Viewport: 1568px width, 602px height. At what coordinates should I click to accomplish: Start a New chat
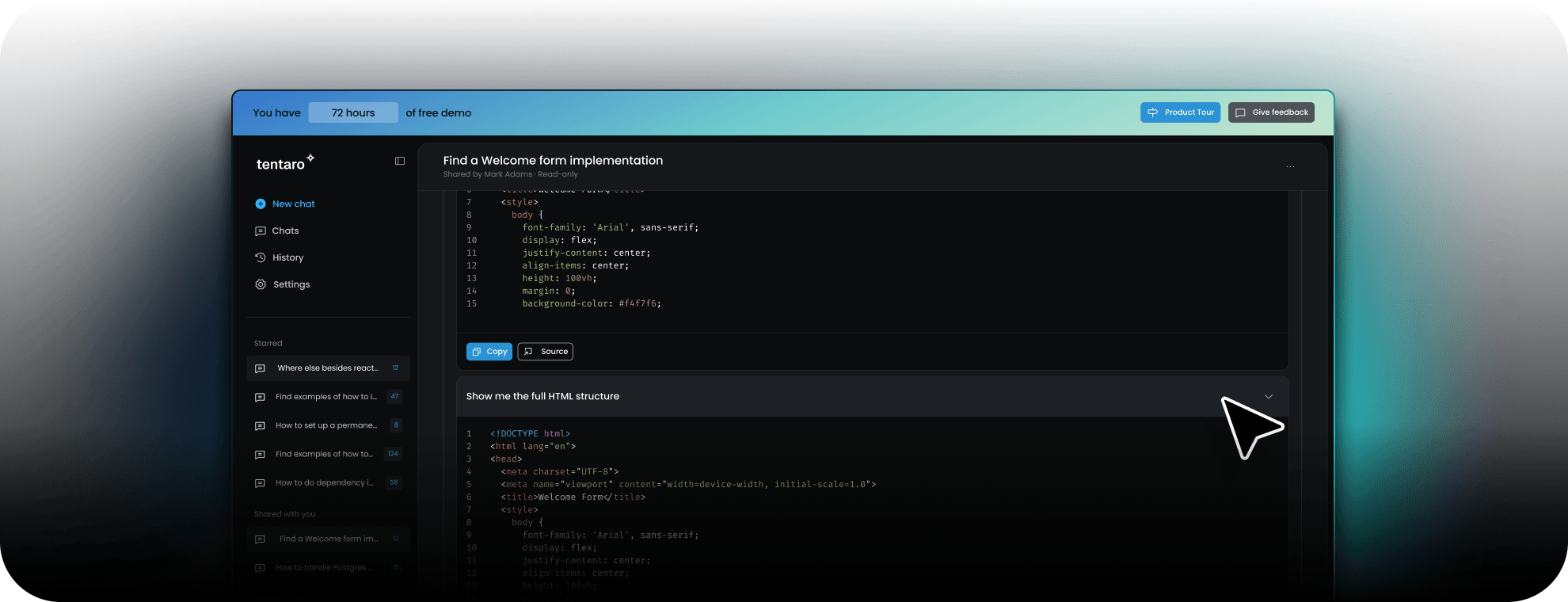point(285,204)
